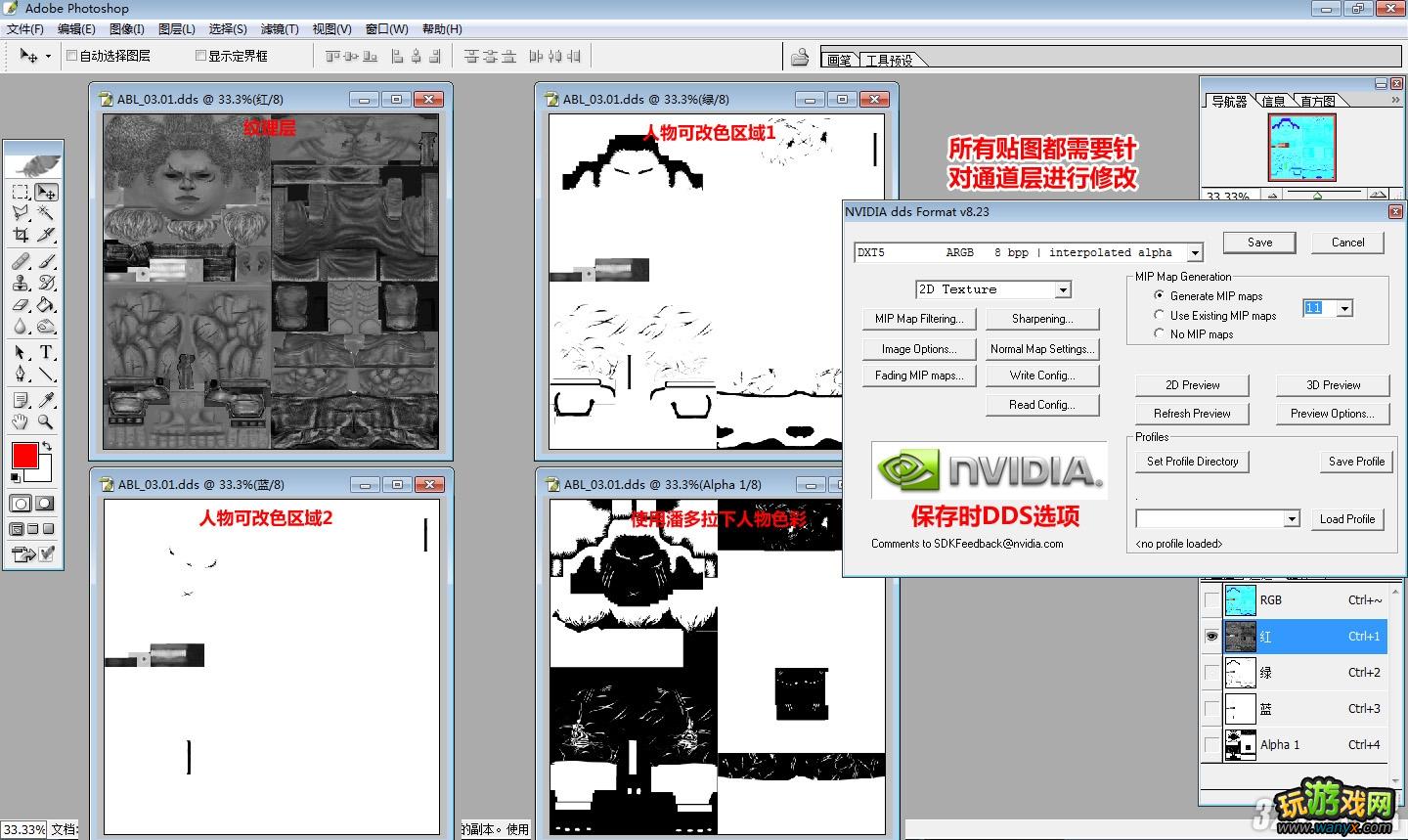This screenshot has height=840, width=1408.
Task: Select the Healing Brush tool
Action: [21, 261]
